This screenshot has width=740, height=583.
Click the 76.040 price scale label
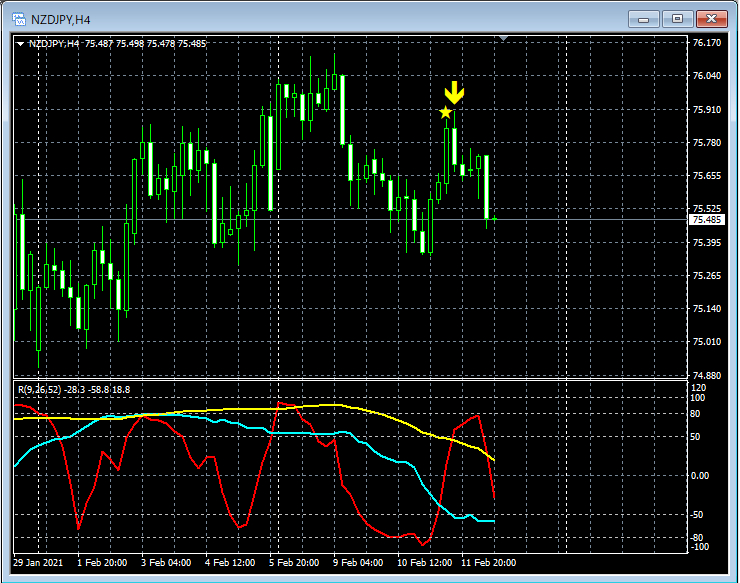706,76
